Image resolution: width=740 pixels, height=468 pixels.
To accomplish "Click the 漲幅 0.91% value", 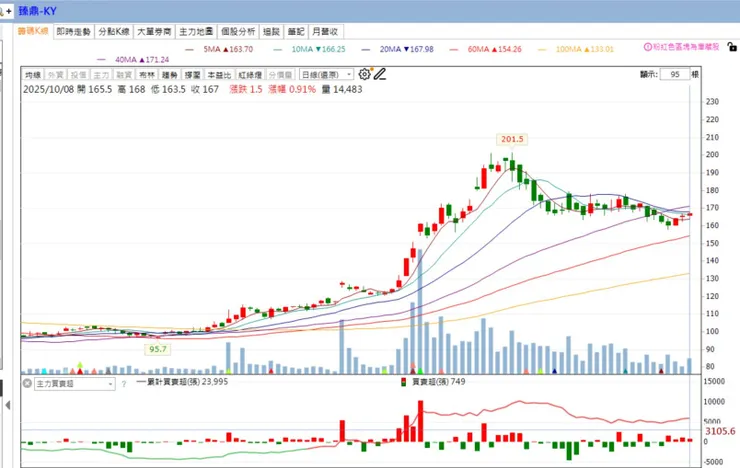I will tap(292, 89).
